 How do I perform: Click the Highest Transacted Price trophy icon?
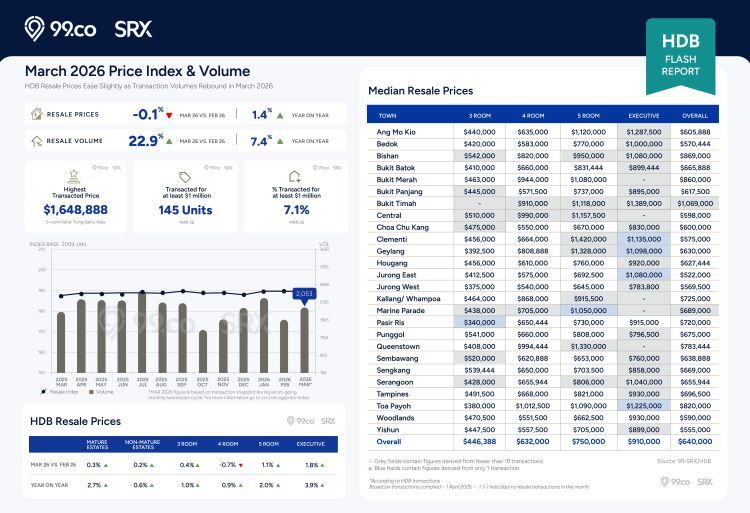(75, 177)
